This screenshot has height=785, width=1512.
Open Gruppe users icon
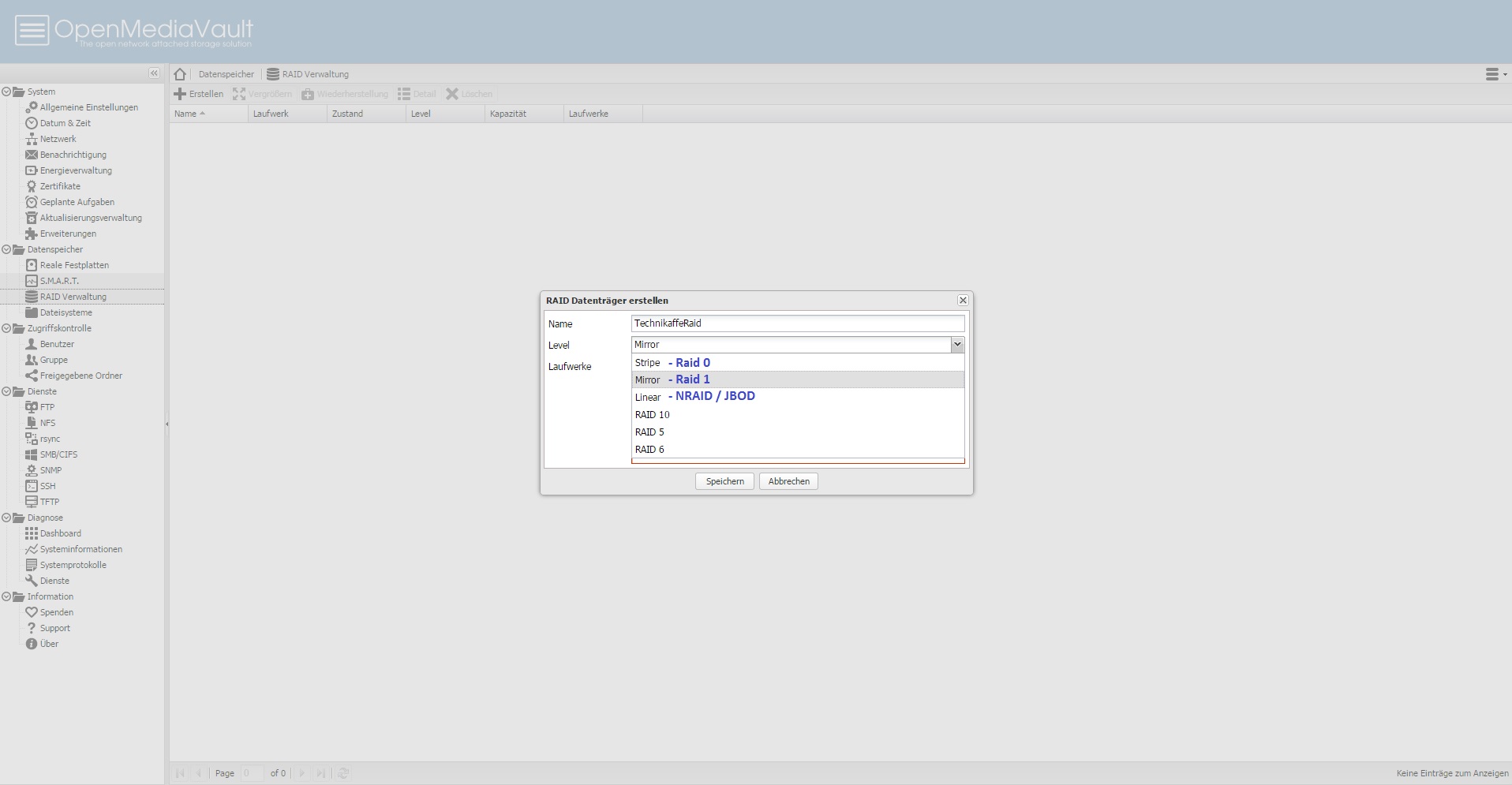[32, 360]
